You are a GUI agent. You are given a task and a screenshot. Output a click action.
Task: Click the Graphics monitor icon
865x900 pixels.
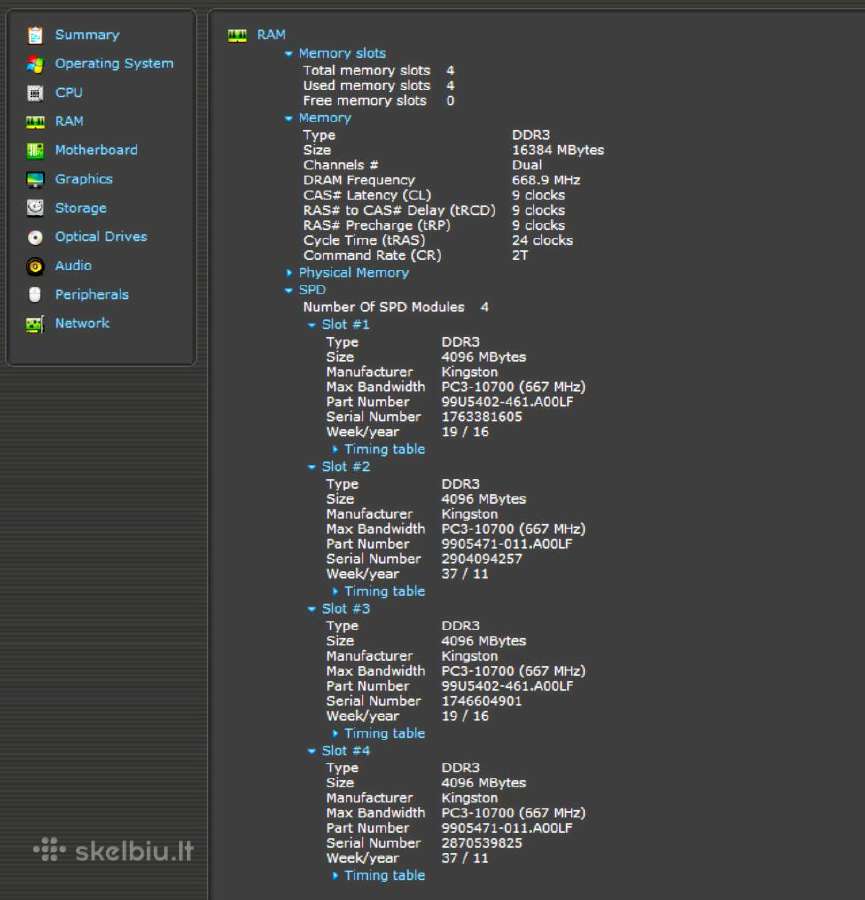pos(35,180)
